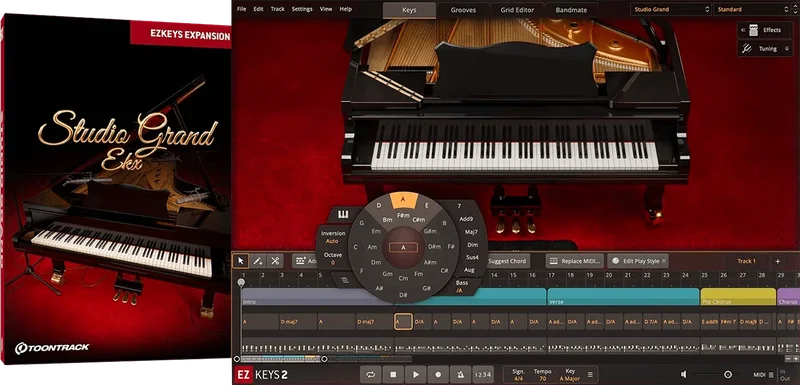Viewport: 800px width, 385px height.
Task: Click the record button
Action: tap(438, 375)
